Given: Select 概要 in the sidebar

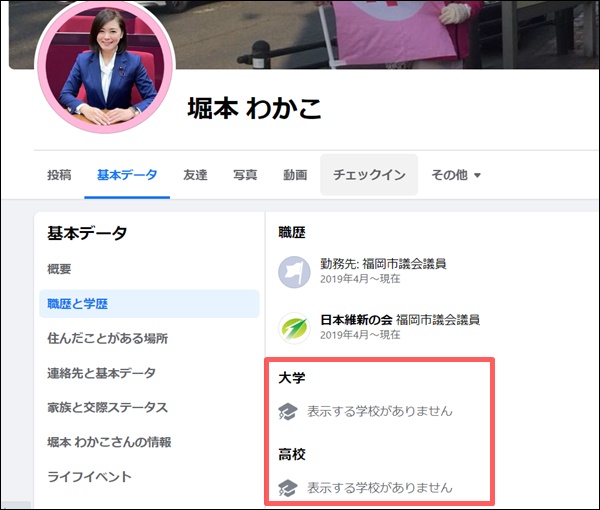Looking at the screenshot, I should (x=59, y=269).
